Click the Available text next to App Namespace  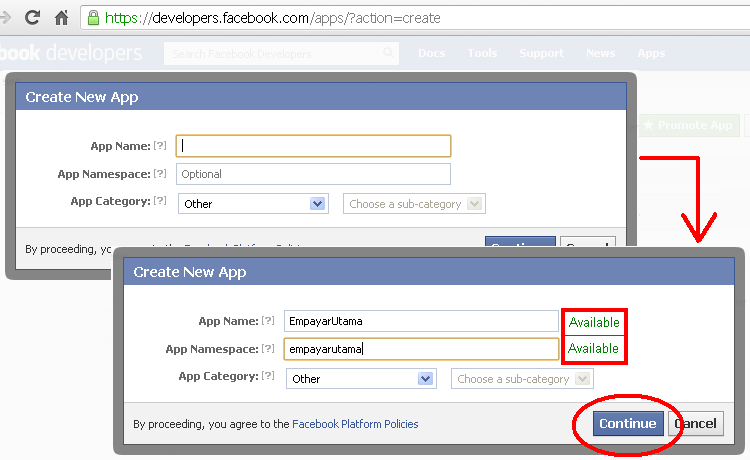pos(594,348)
